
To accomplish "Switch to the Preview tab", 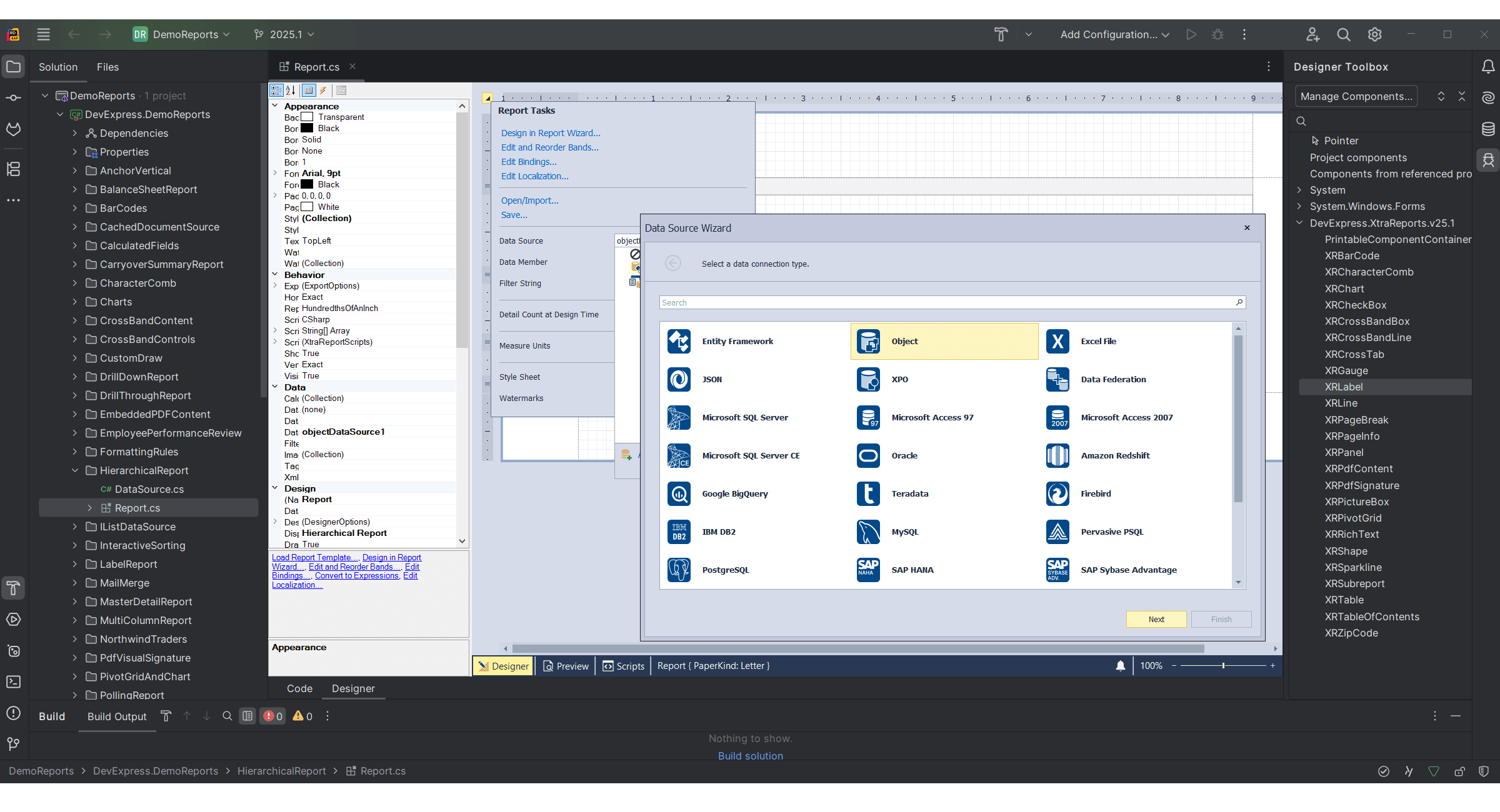I will [x=565, y=666].
